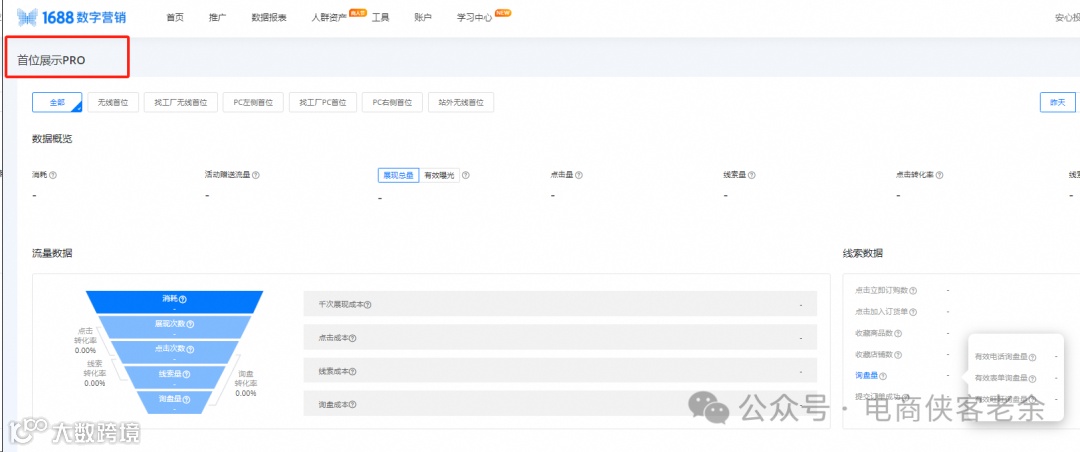Click the 数据概览 section heading
This screenshot has width=1080, height=452.
coord(52,138)
